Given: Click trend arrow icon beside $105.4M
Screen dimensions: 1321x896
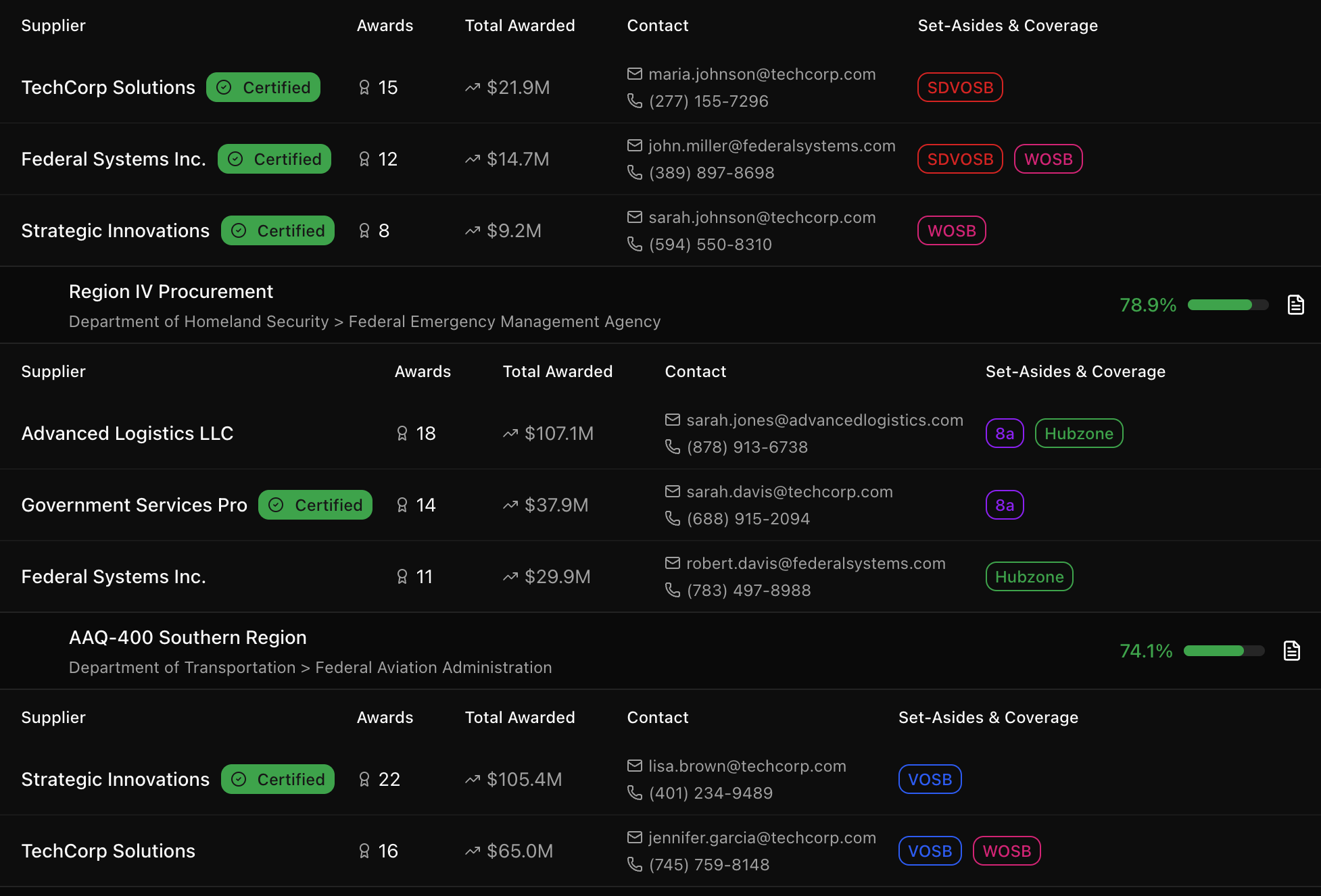Looking at the screenshot, I should (473, 779).
